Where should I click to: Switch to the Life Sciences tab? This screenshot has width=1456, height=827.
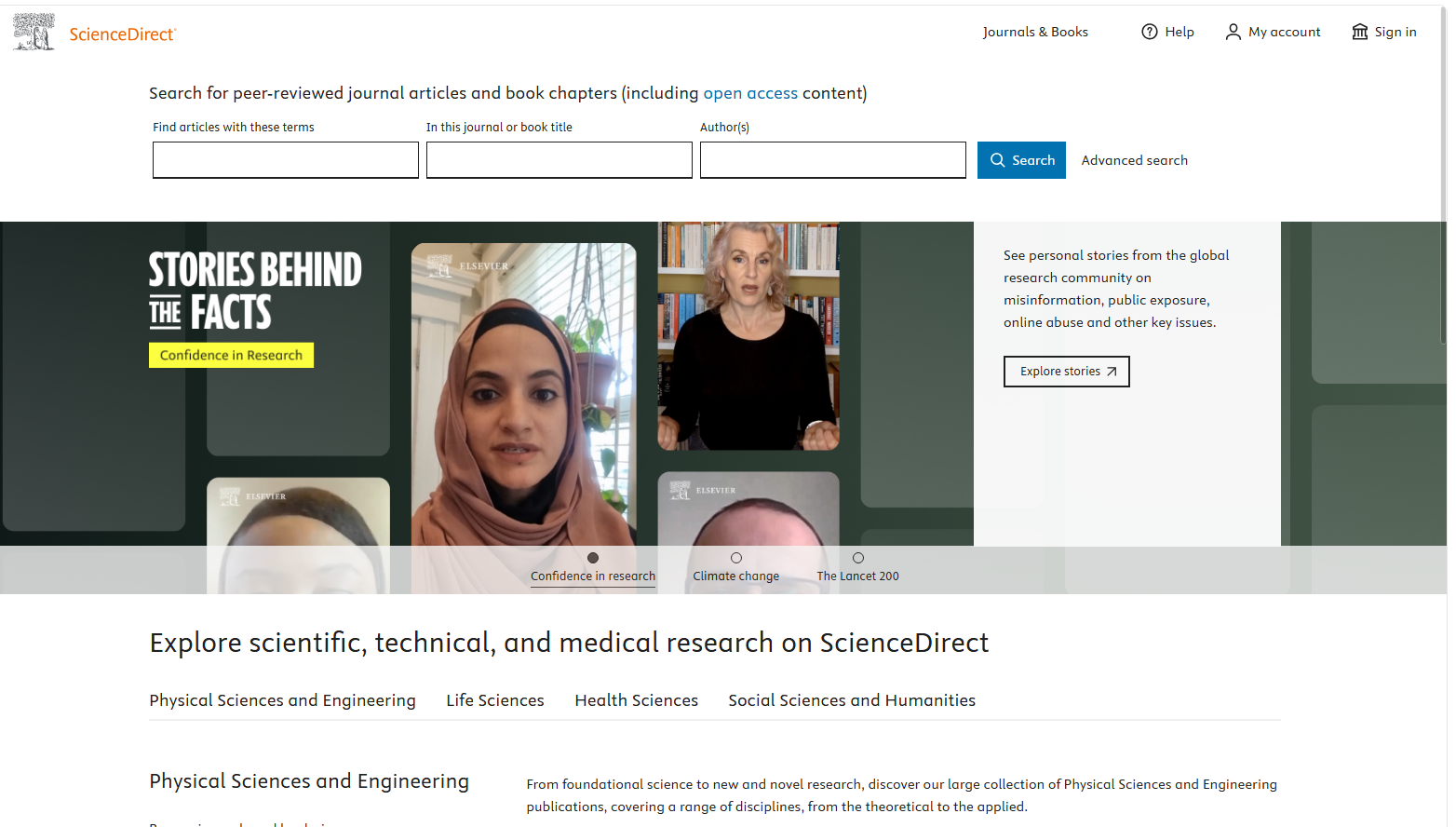pos(494,699)
